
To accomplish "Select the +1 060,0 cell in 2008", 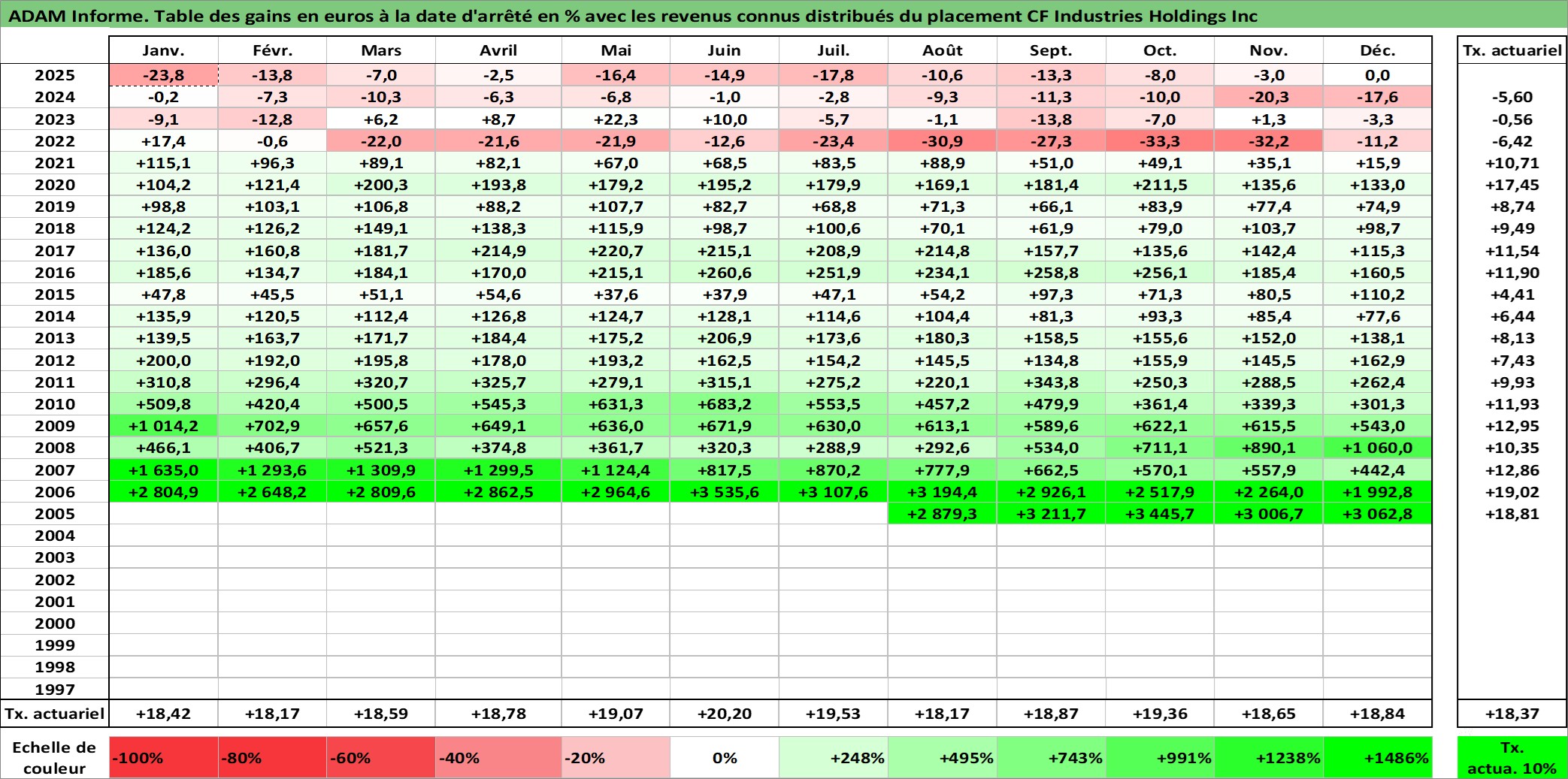I will (x=1377, y=448).
